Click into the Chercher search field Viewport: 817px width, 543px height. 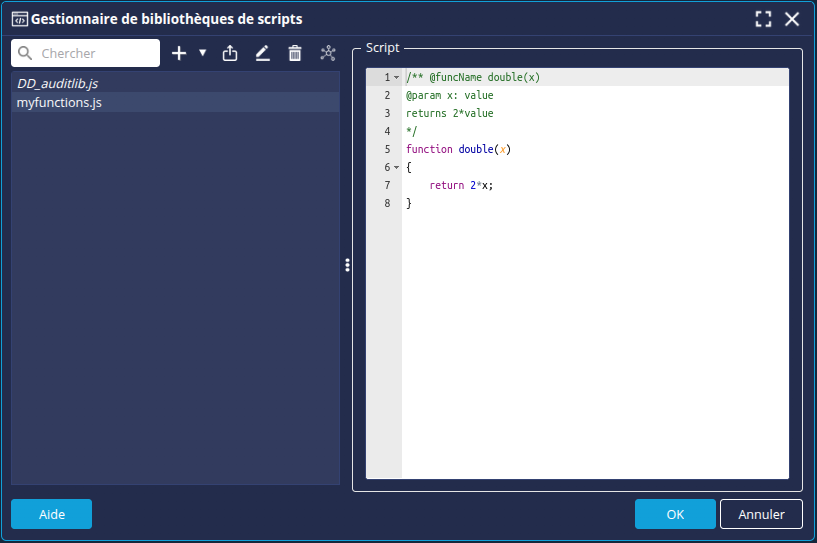coord(95,53)
